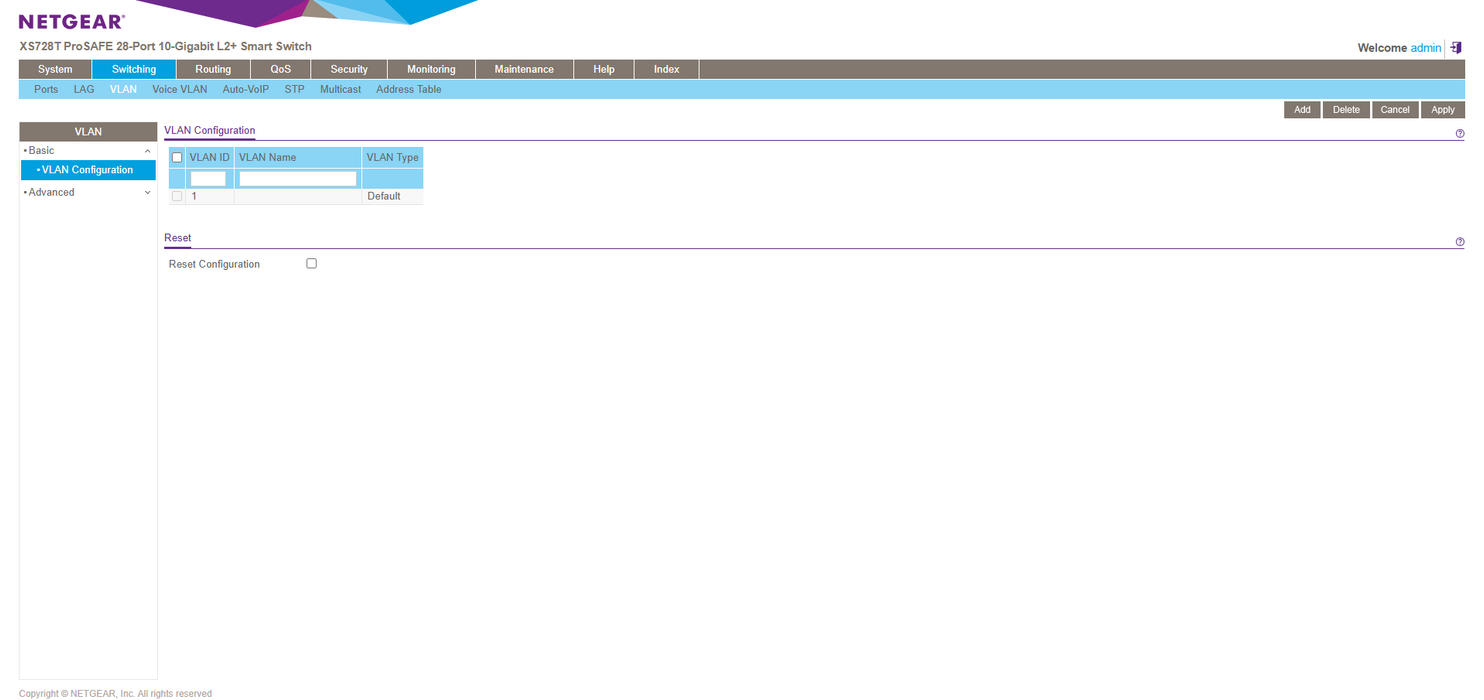The image size is (1484, 700).
Task: Click the Apply button
Action: point(1443,110)
